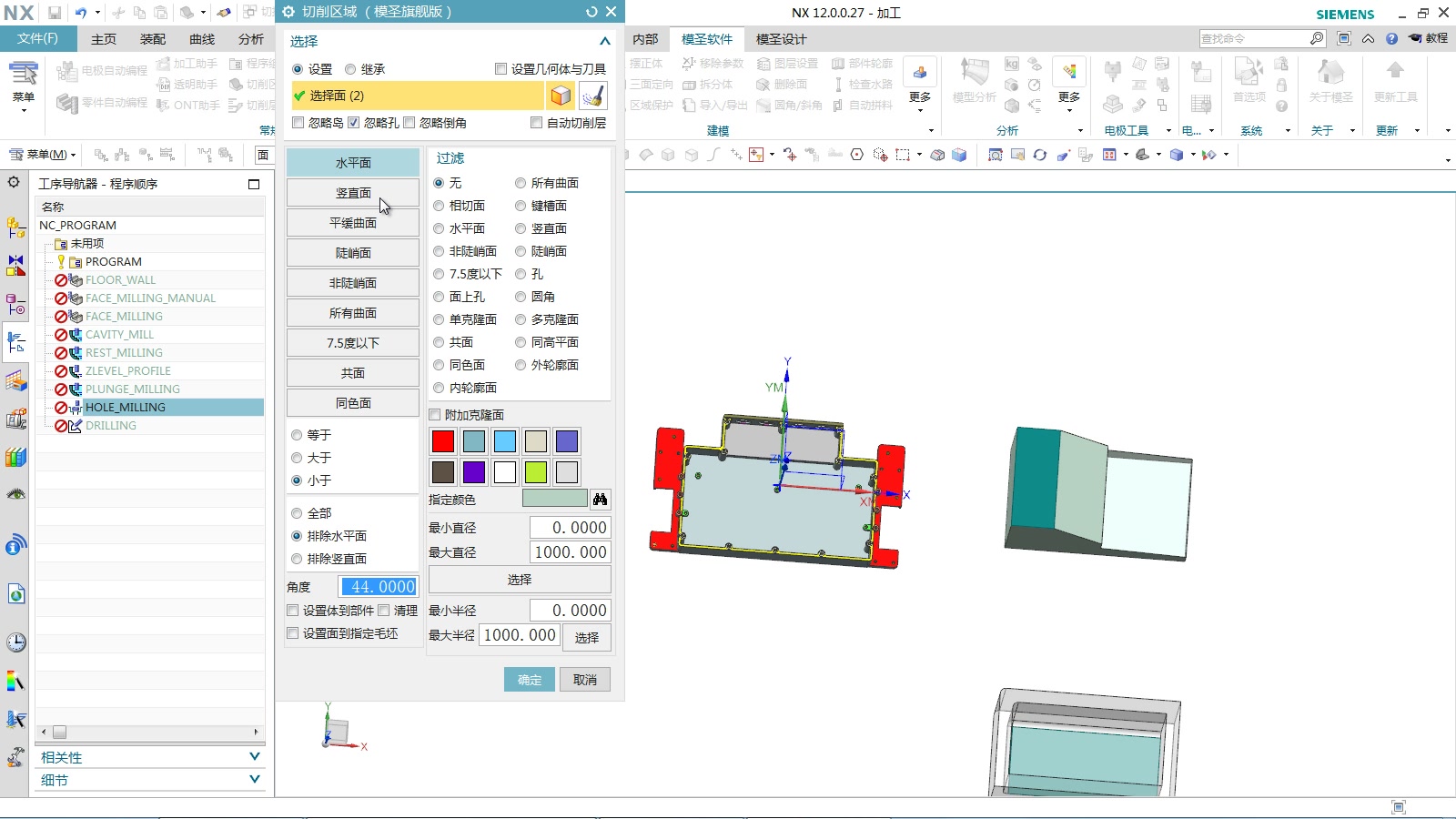This screenshot has width=1456, height=819.
Task: Check the 附加克隆面 checkbox
Action: click(435, 415)
